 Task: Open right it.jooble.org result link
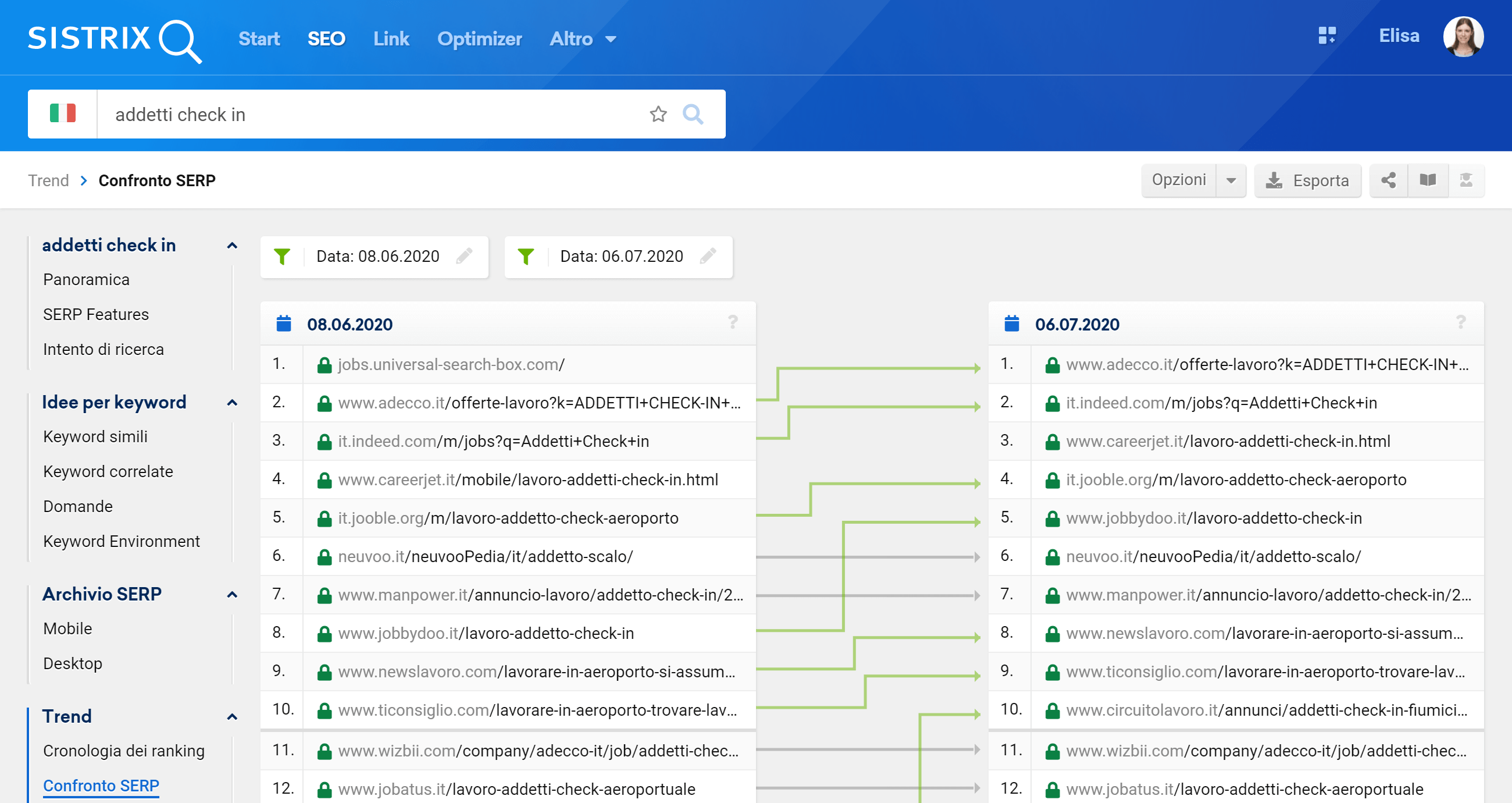point(1236,480)
